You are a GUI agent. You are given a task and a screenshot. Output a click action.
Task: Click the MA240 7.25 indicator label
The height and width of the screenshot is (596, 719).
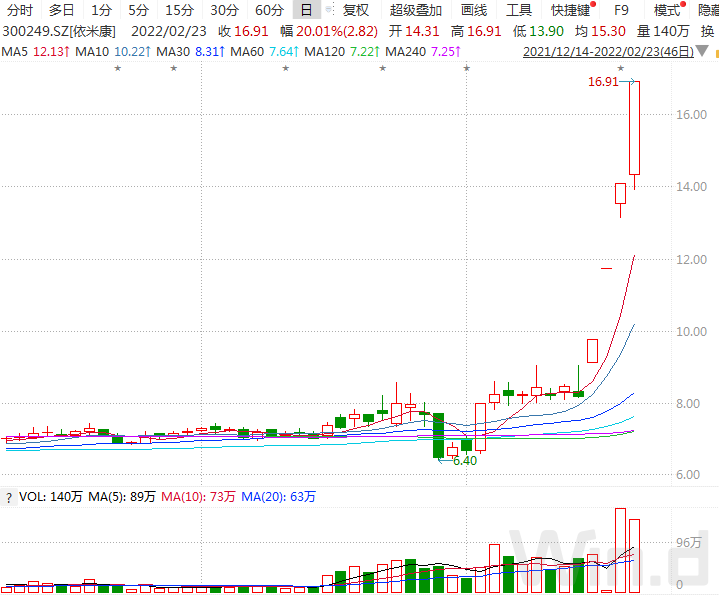click(x=423, y=52)
